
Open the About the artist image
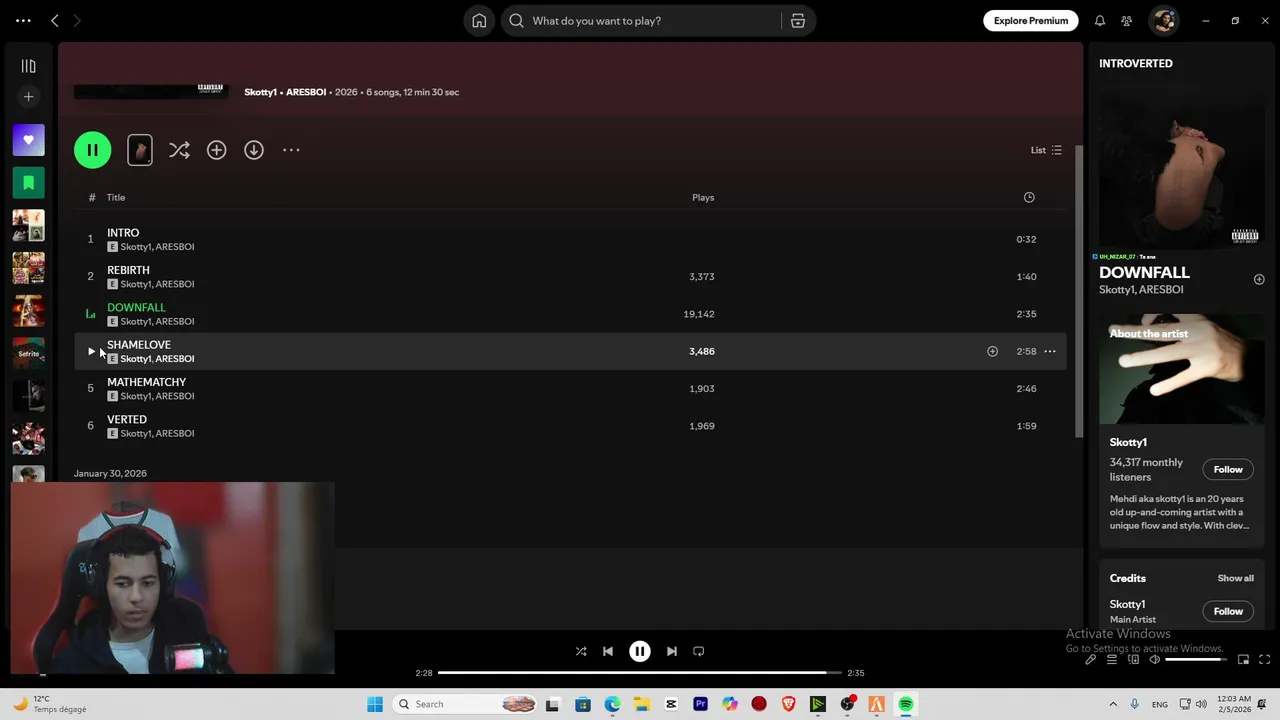coord(1182,370)
